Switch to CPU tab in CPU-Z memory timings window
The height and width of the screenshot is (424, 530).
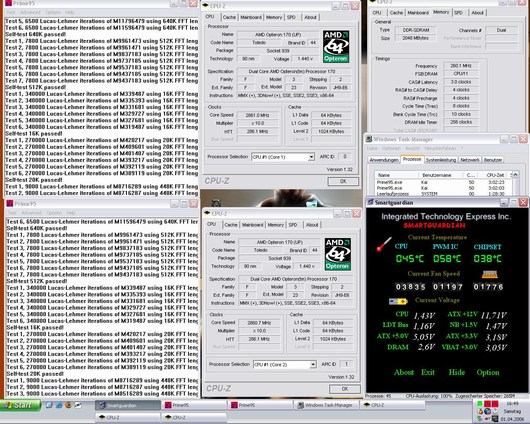click(x=377, y=13)
